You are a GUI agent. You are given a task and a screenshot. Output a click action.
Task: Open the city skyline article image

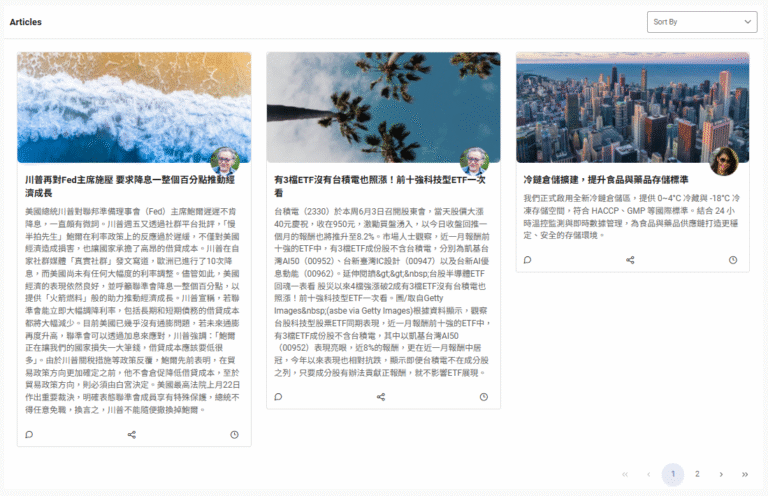[x=633, y=108]
